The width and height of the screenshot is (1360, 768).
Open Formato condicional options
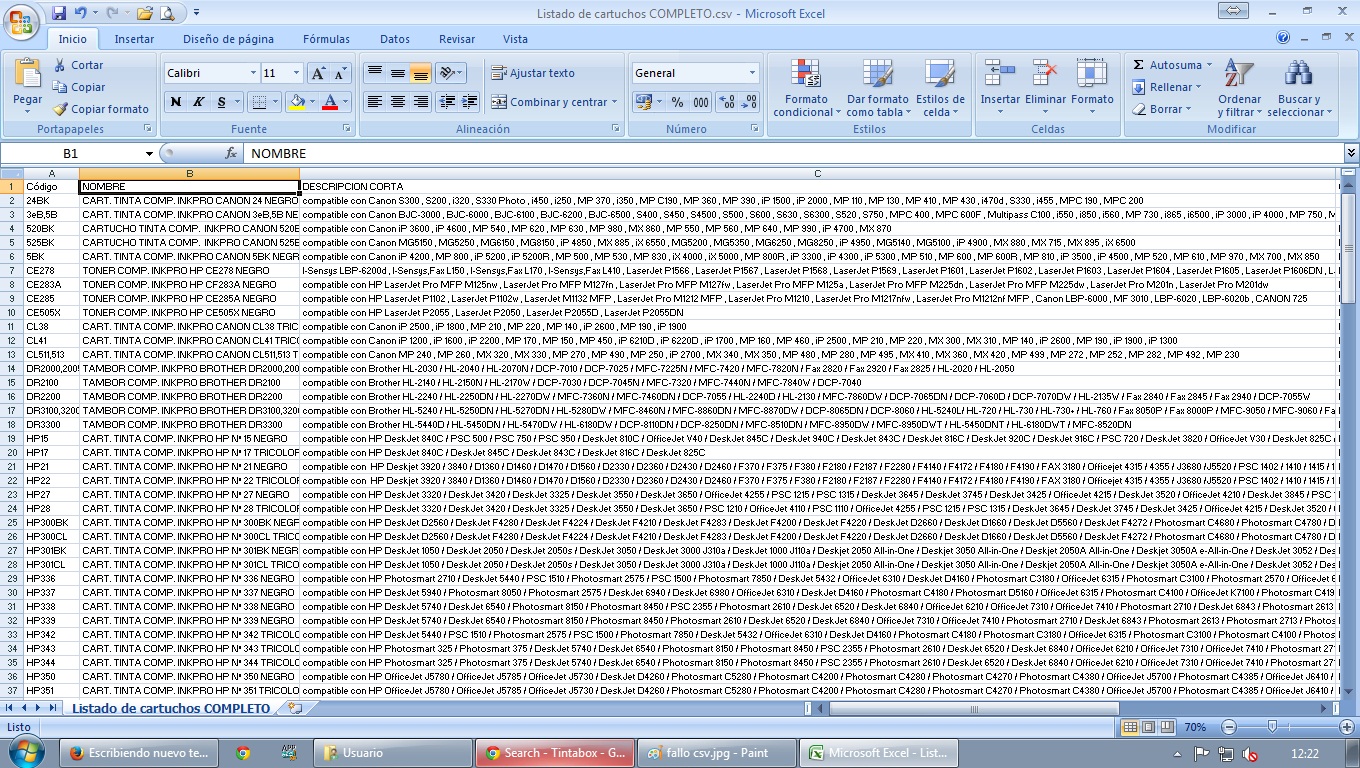pyautogui.click(x=806, y=87)
